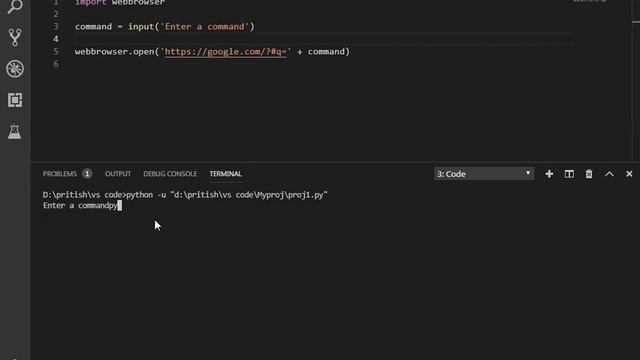The image size is (640, 360).
Task: Create a new terminal with plus icon
Action: (x=549, y=174)
